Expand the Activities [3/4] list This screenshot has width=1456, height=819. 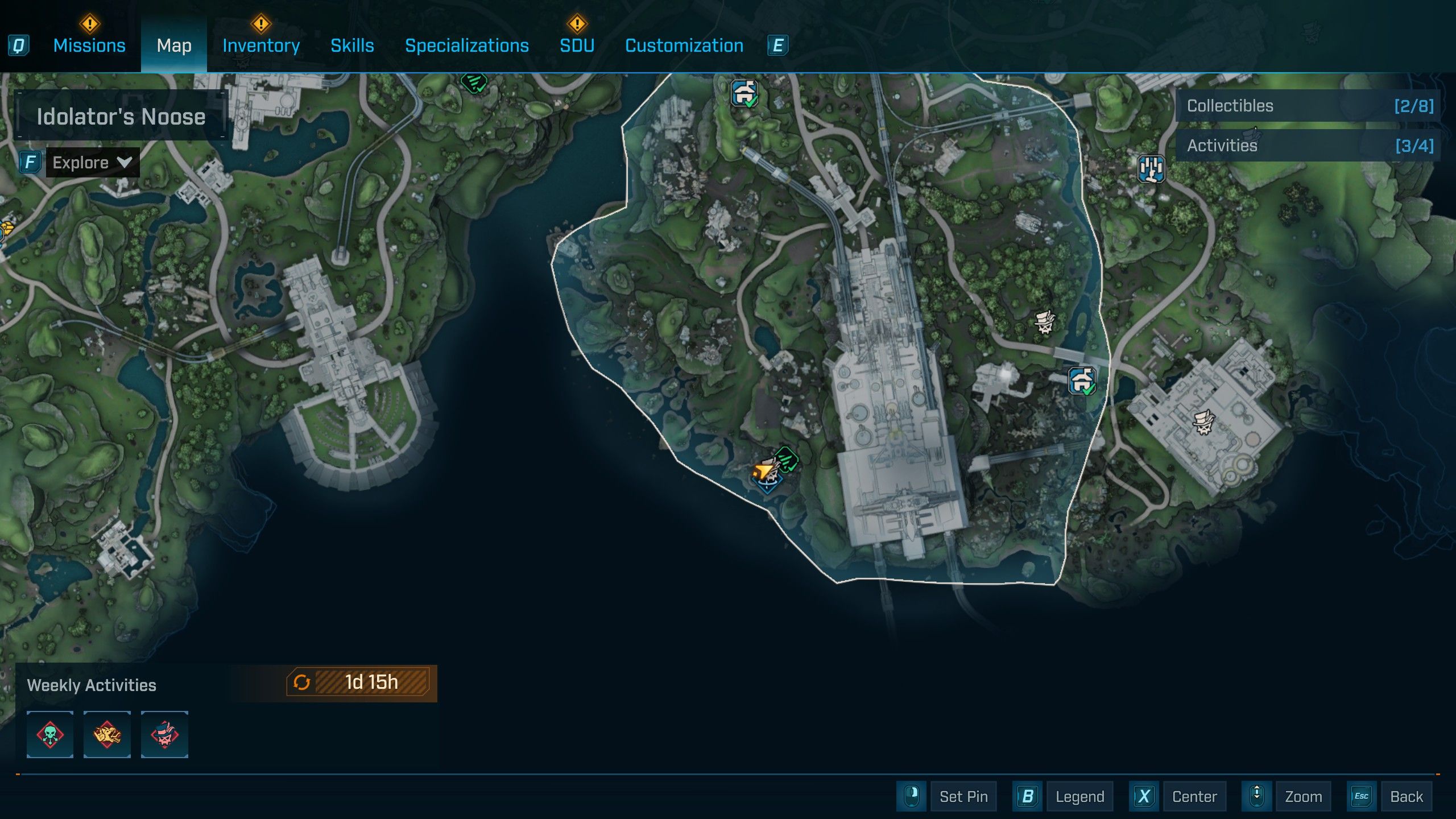pyautogui.click(x=1308, y=146)
